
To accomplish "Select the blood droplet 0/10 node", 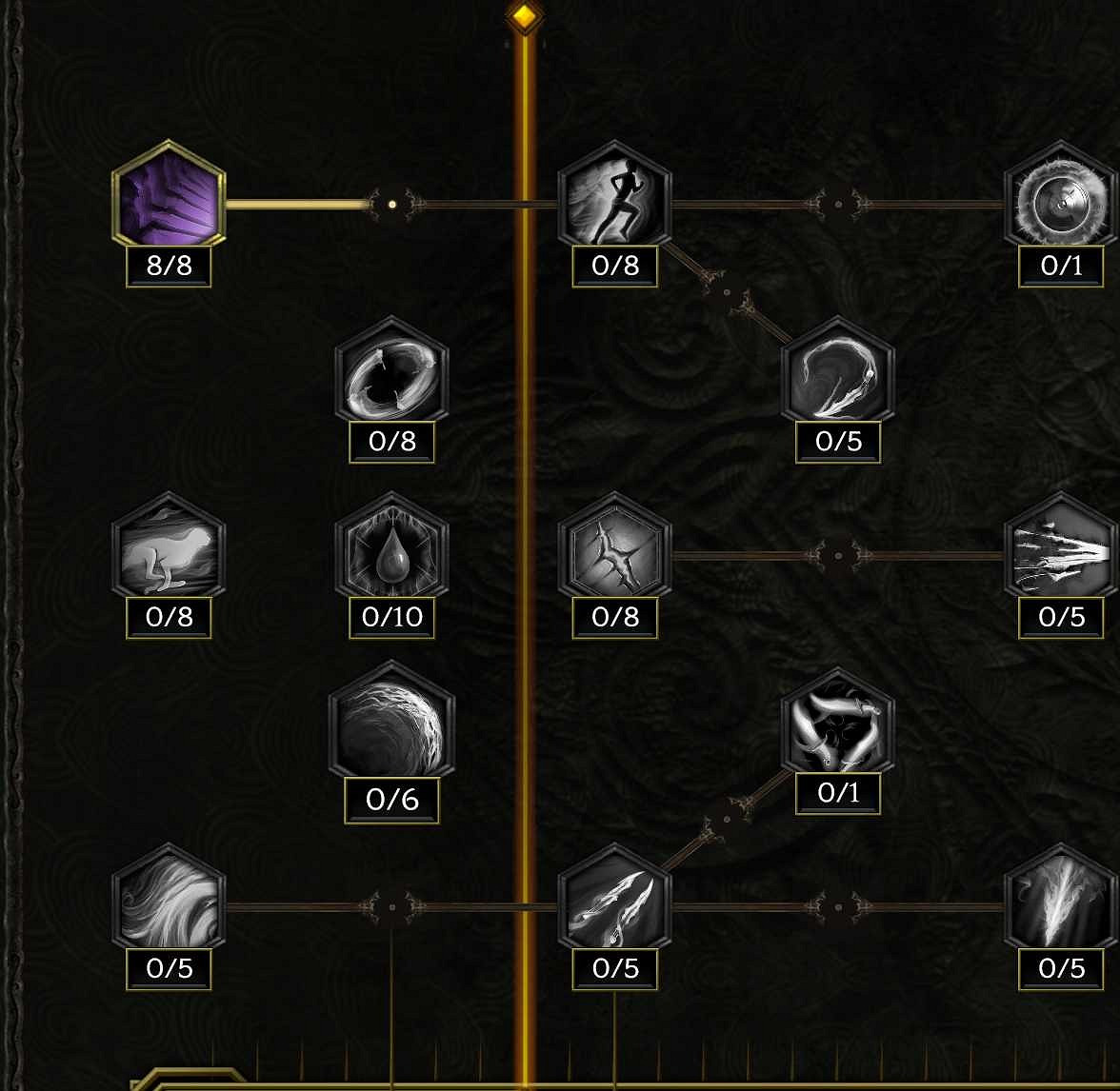I will (391, 546).
